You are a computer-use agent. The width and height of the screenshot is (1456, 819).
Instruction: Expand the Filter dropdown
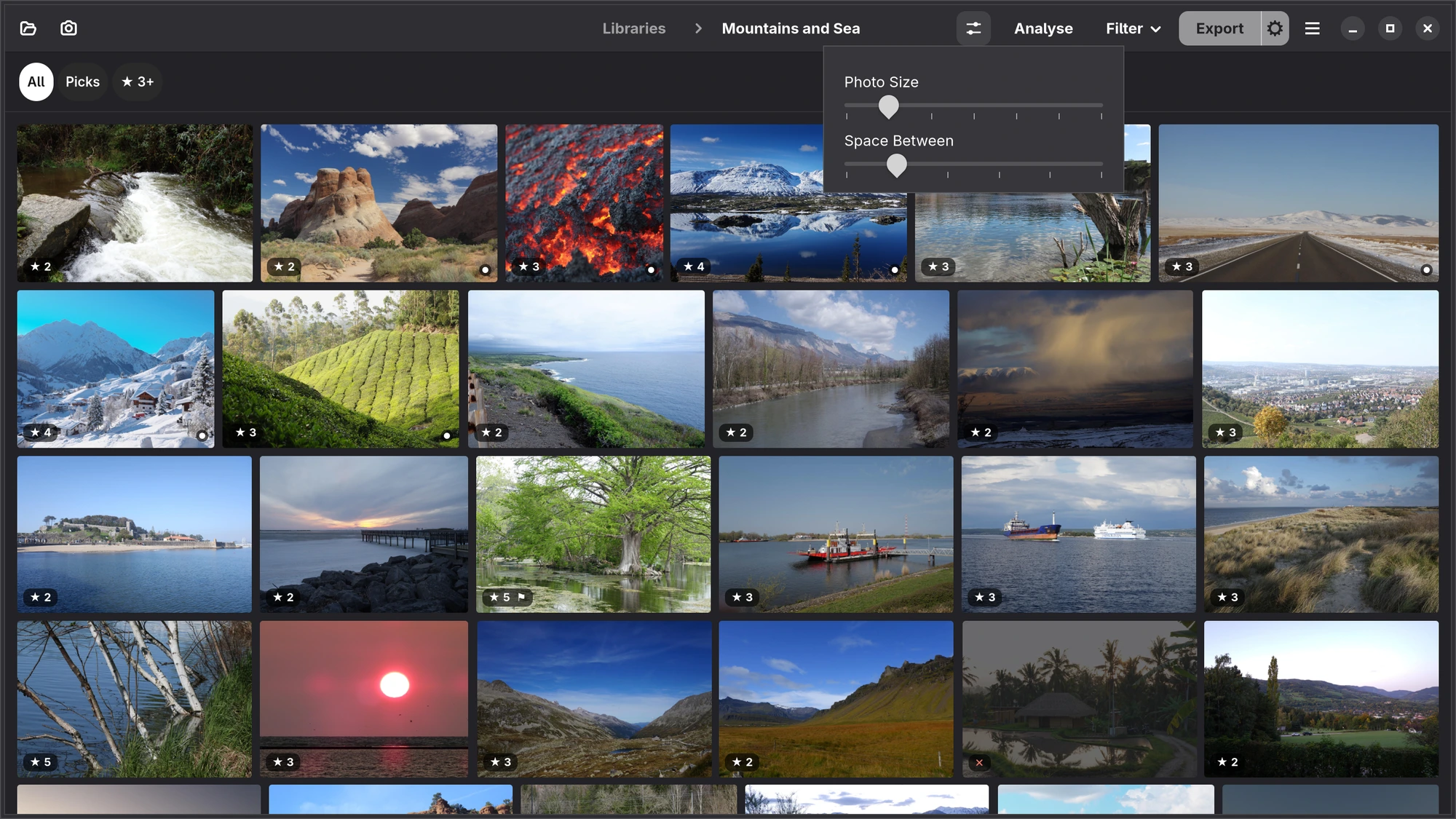coord(1133,28)
